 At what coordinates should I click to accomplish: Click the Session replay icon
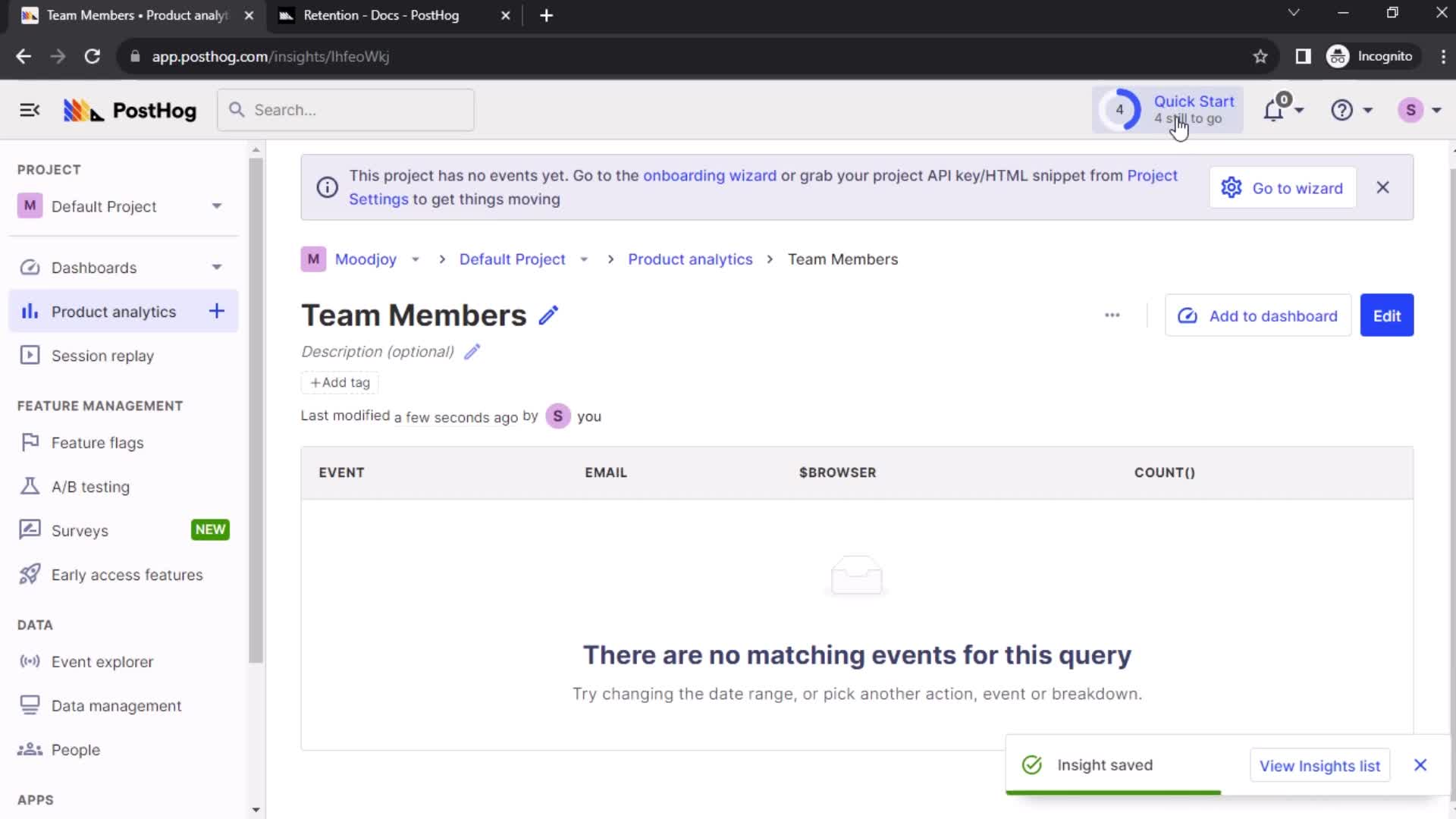(x=29, y=355)
